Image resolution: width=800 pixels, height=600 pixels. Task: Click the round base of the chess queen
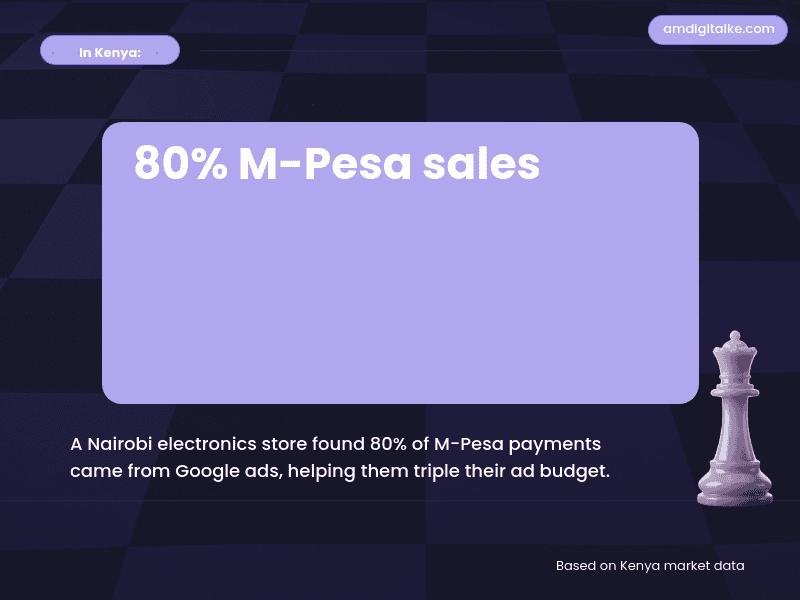coord(735,490)
